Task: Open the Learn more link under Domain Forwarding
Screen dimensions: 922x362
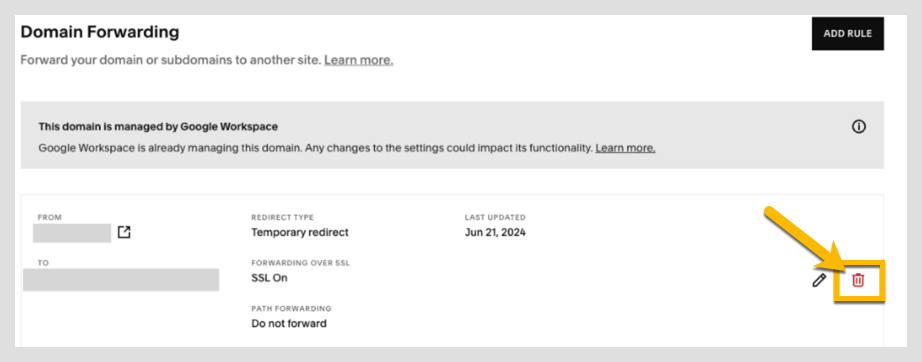Action: 359,60
